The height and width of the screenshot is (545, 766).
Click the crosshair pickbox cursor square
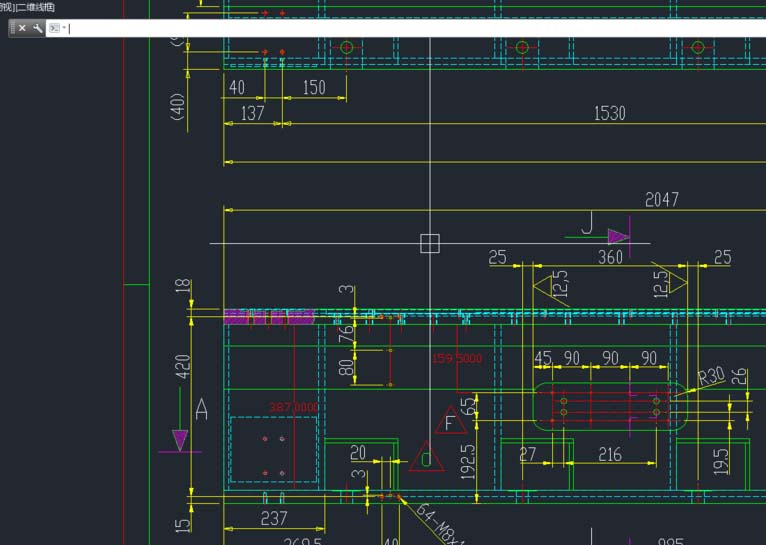pyautogui.click(x=430, y=243)
